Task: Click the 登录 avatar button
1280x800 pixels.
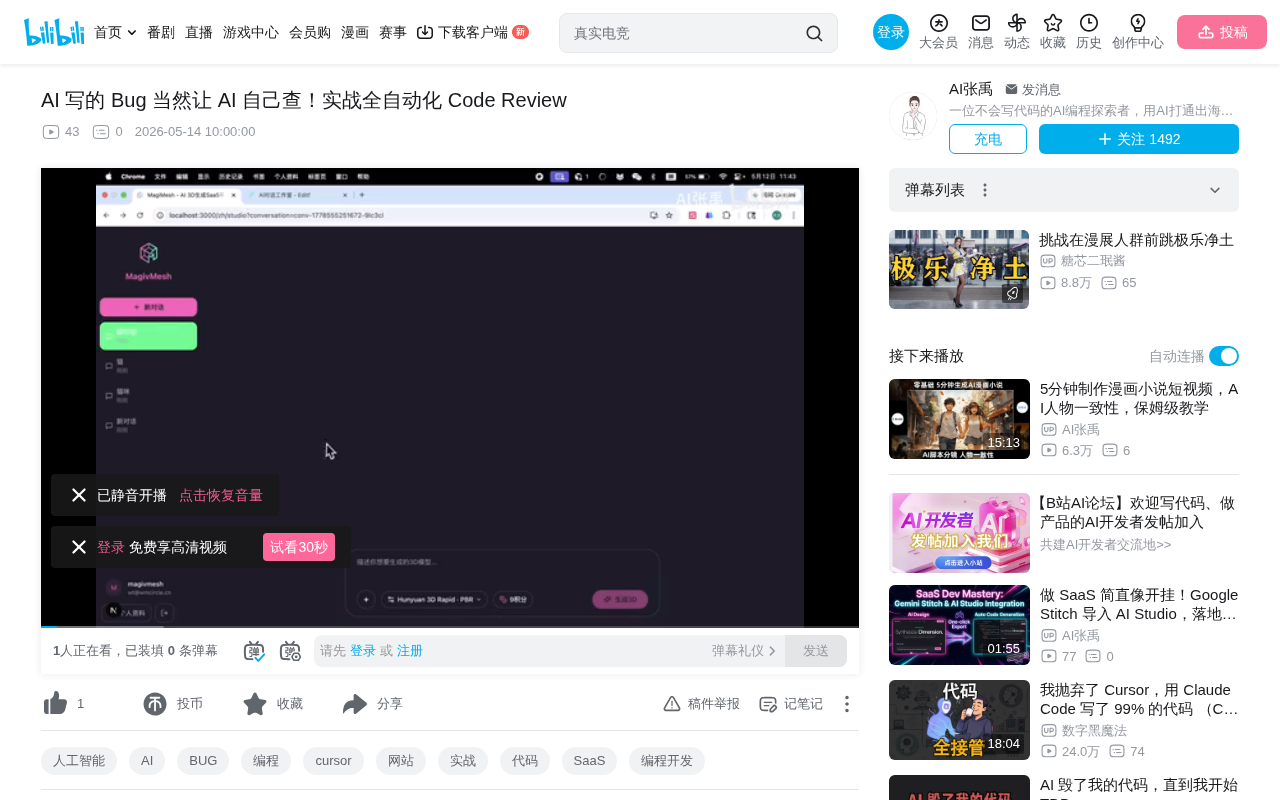Action: (891, 32)
